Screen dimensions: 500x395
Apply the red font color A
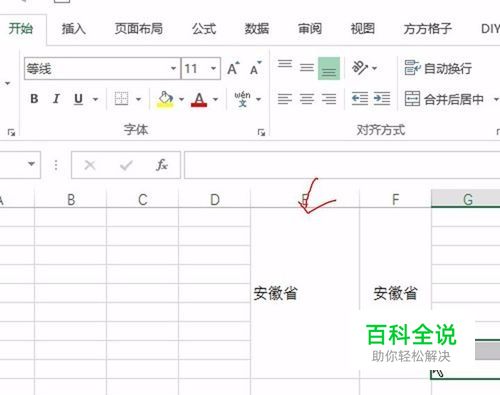tap(199, 99)
